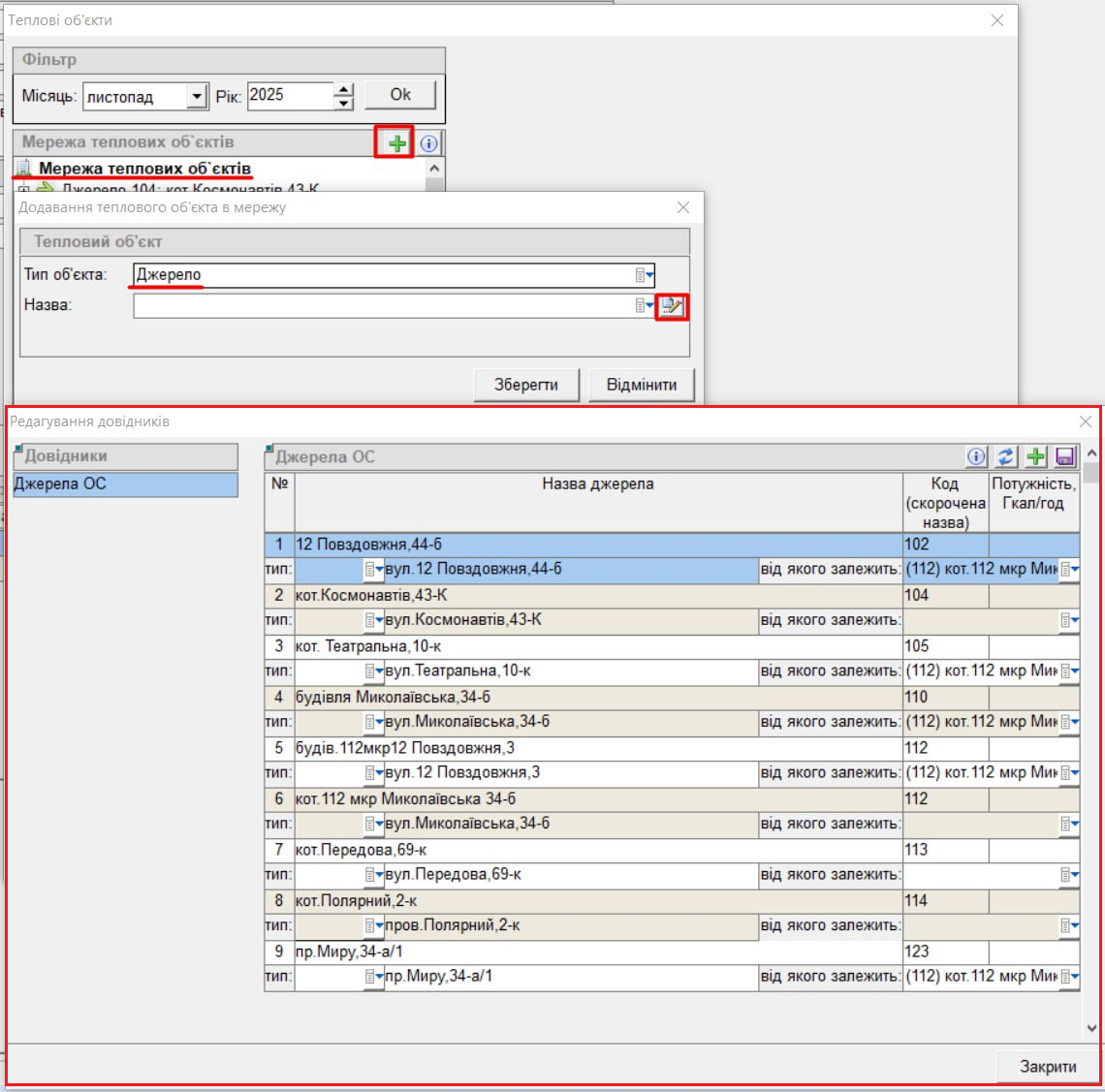Image resolution: width=1105 pixels, height=1092 pixels.
Task: Increase the Рік value with up arrow
Action: 344,89
